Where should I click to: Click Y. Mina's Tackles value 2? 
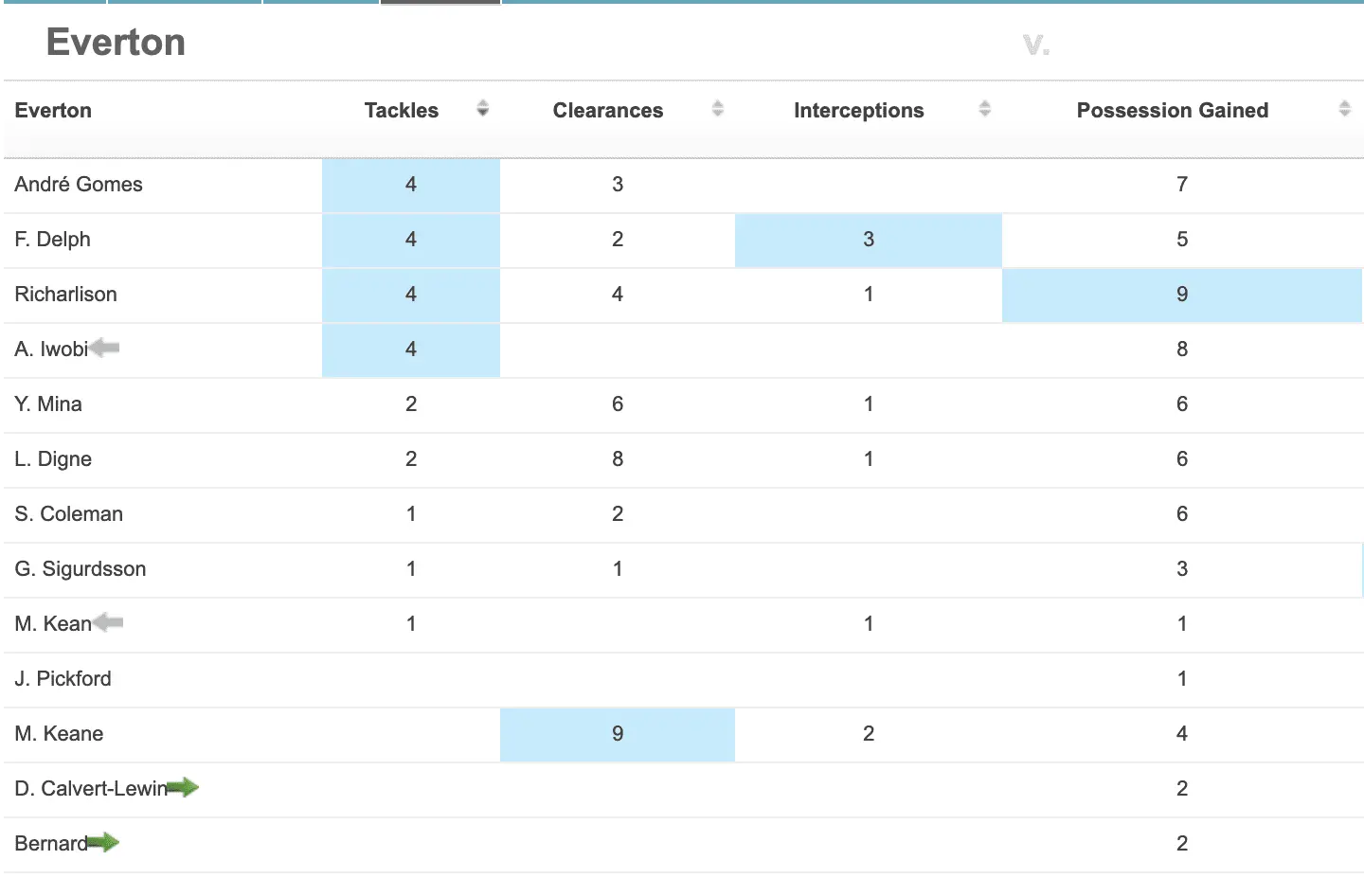(411, 404)
